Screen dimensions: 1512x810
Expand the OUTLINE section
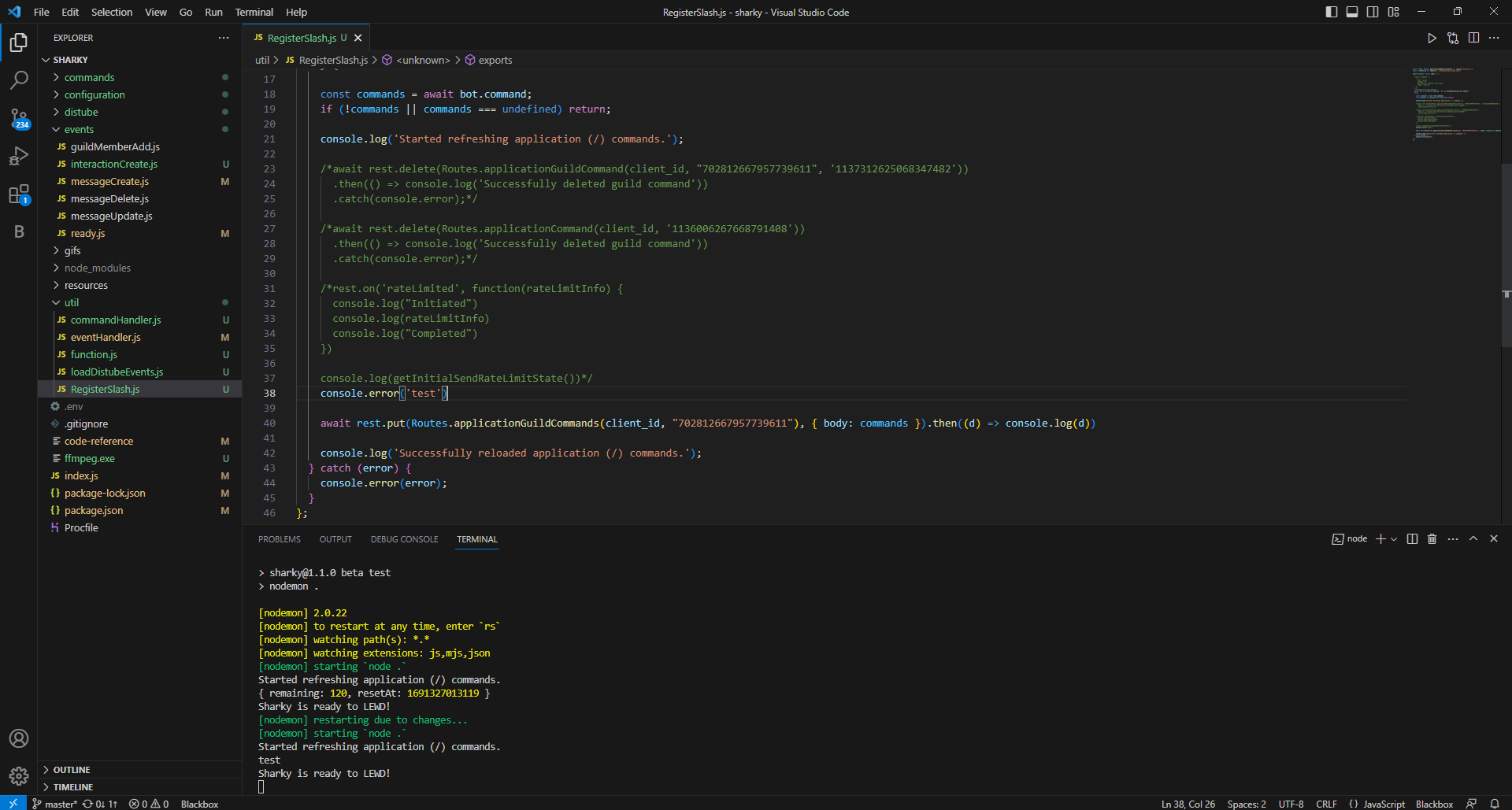[x=139, y=769]
